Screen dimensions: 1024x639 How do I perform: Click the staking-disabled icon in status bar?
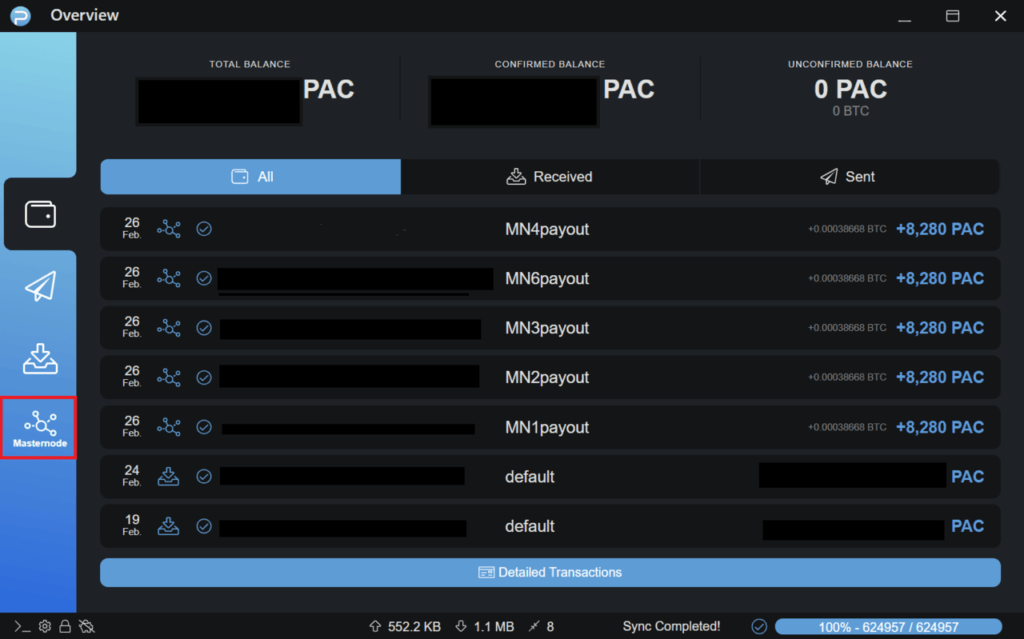(x=86, y=627)
